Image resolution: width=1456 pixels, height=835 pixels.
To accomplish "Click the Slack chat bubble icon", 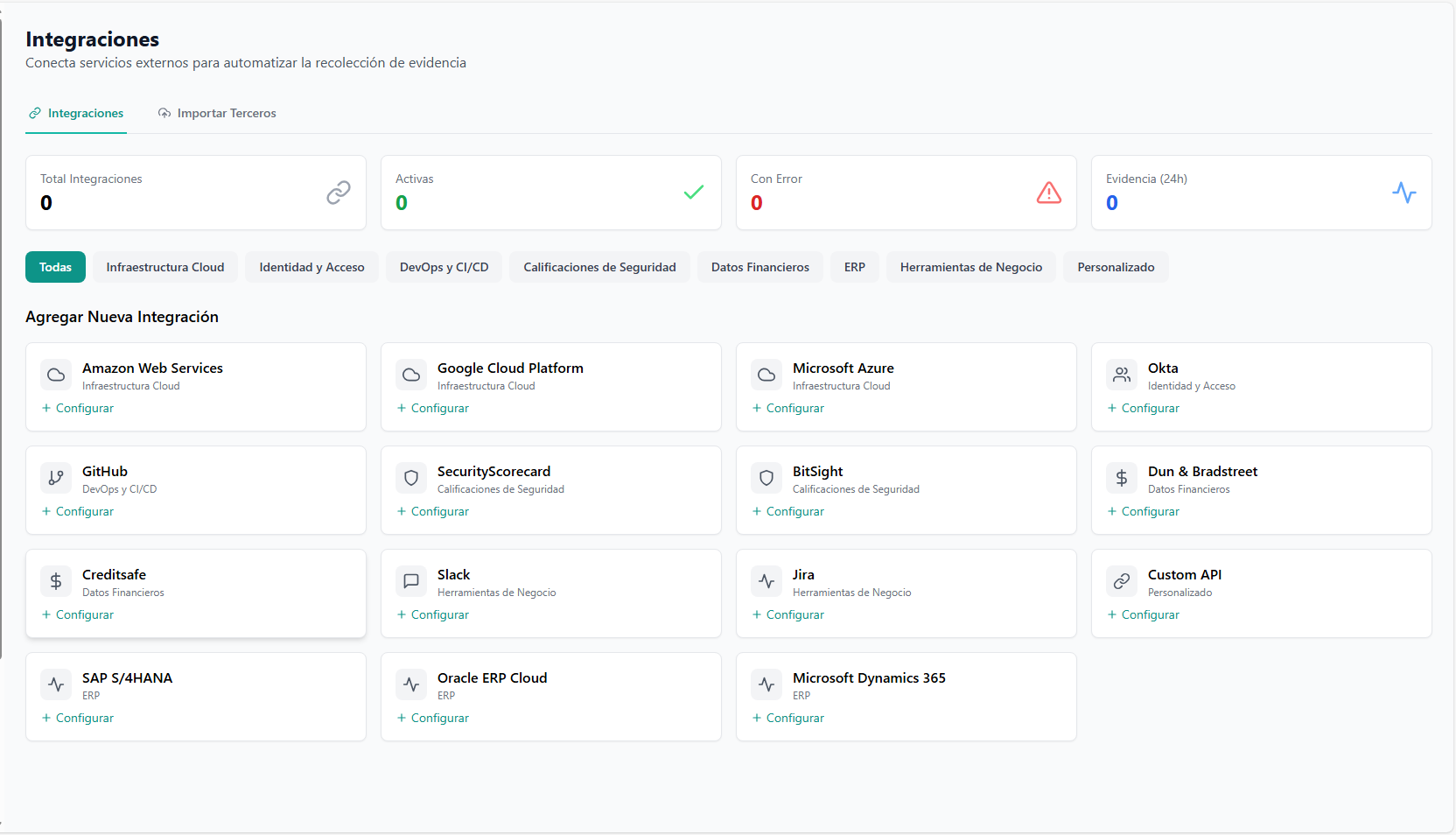I will click(410, 581).
